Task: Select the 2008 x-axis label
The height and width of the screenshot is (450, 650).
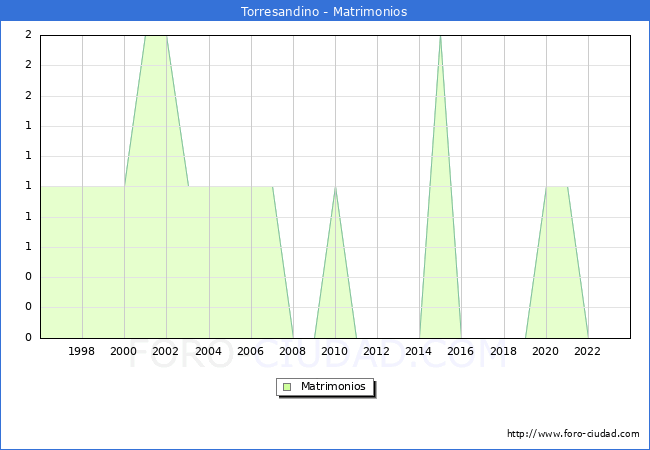Action: [293, 351]
